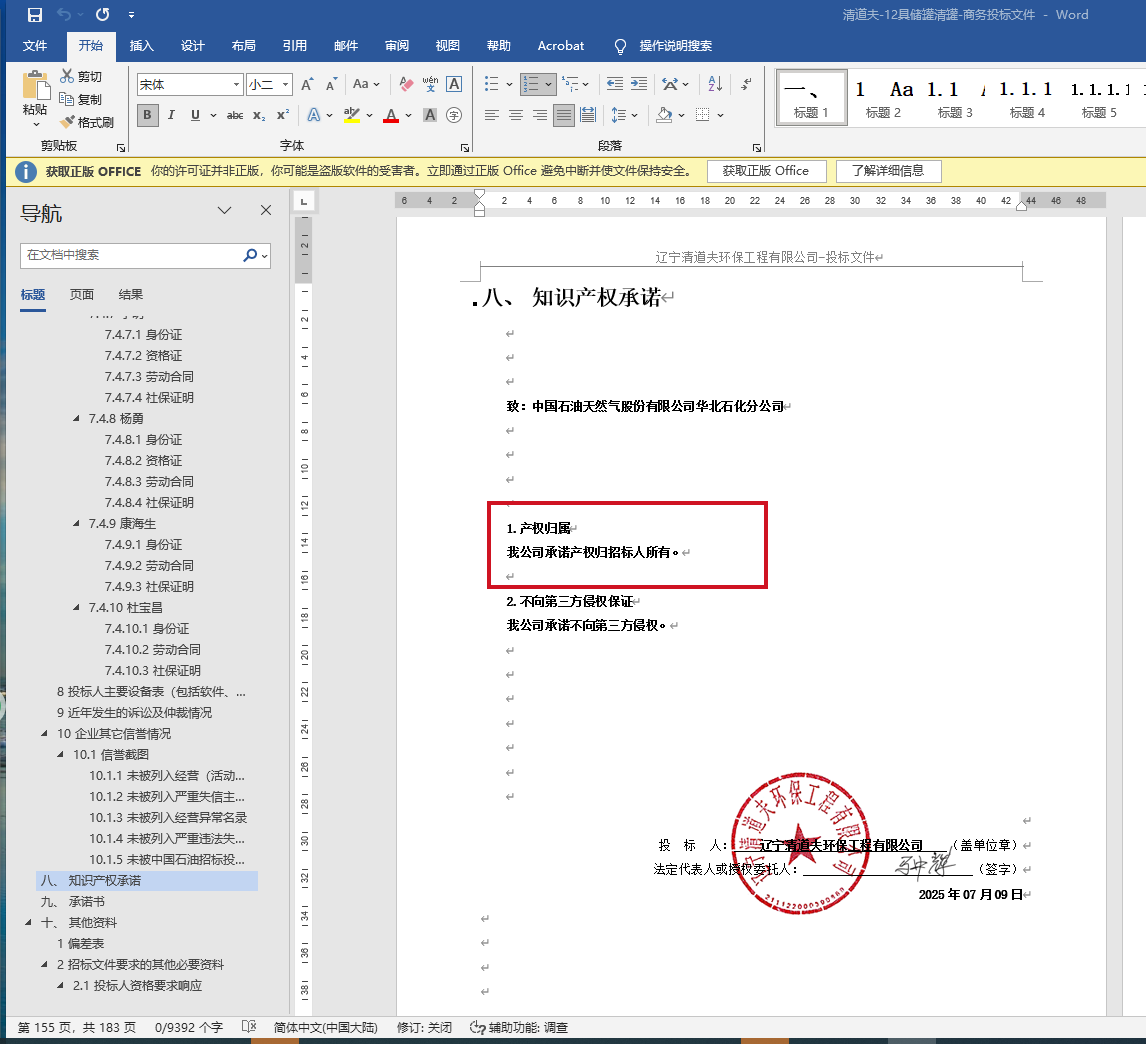This screenshot has width=1146, height=1044.
Task: Clear all formatting with the eraser icon
Action: (x=406, y=84)
